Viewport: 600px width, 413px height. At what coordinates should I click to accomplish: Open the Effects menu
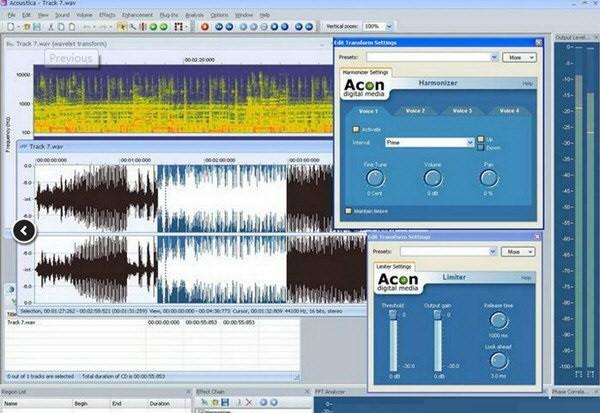(107, 16)
